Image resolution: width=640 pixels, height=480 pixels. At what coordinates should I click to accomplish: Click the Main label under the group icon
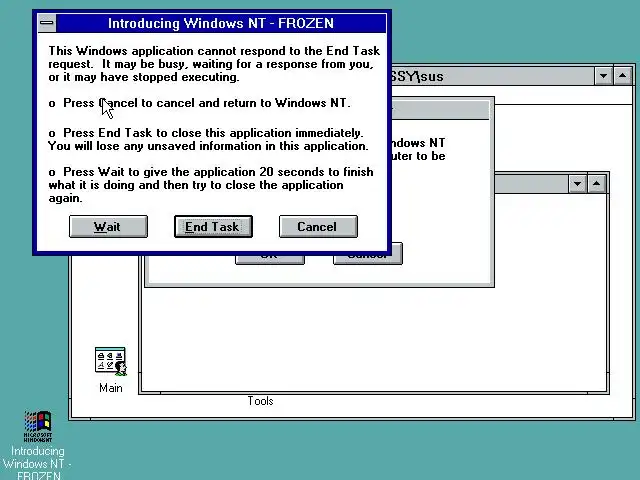pos(111,388)
